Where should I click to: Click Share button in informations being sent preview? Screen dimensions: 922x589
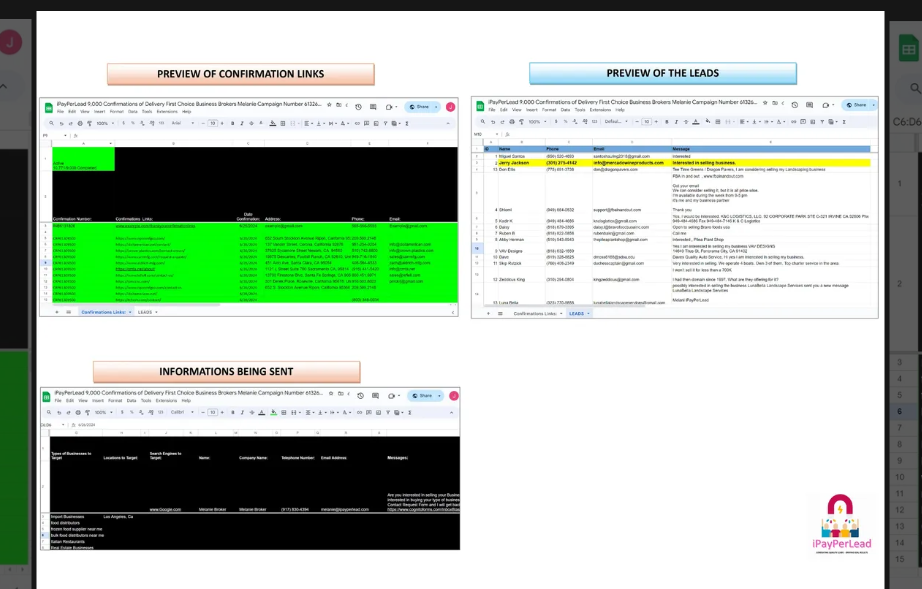tap(422, 396)
